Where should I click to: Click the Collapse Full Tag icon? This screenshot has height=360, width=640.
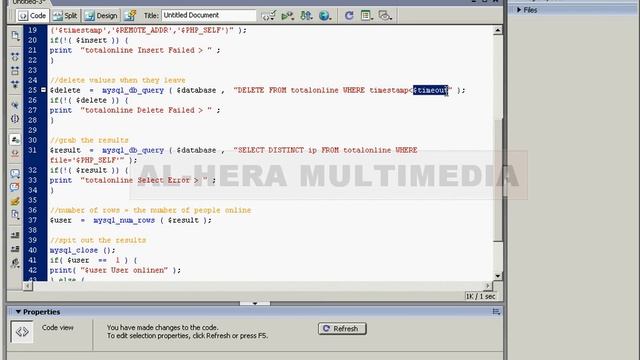pyautogui.click(x=15, y=56)
